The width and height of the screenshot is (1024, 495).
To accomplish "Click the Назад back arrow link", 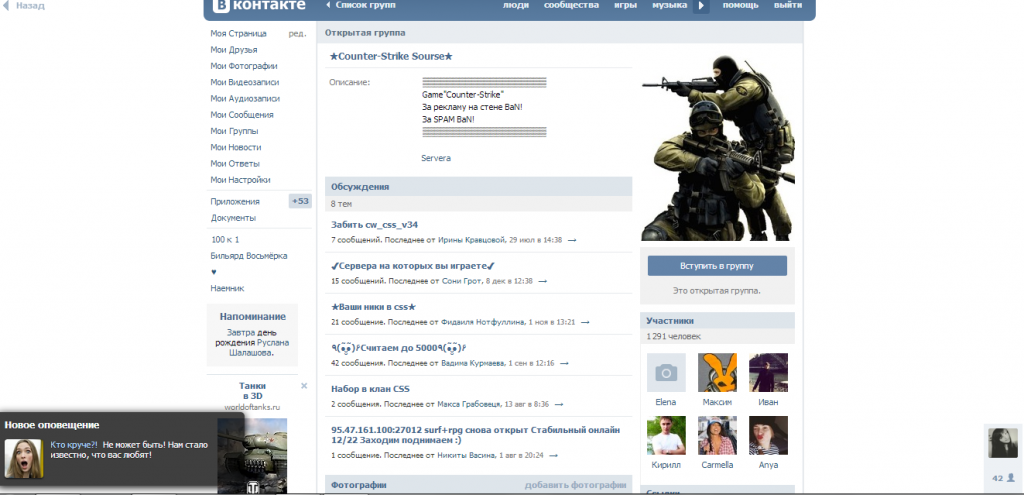I will click(x=25, y=6).
